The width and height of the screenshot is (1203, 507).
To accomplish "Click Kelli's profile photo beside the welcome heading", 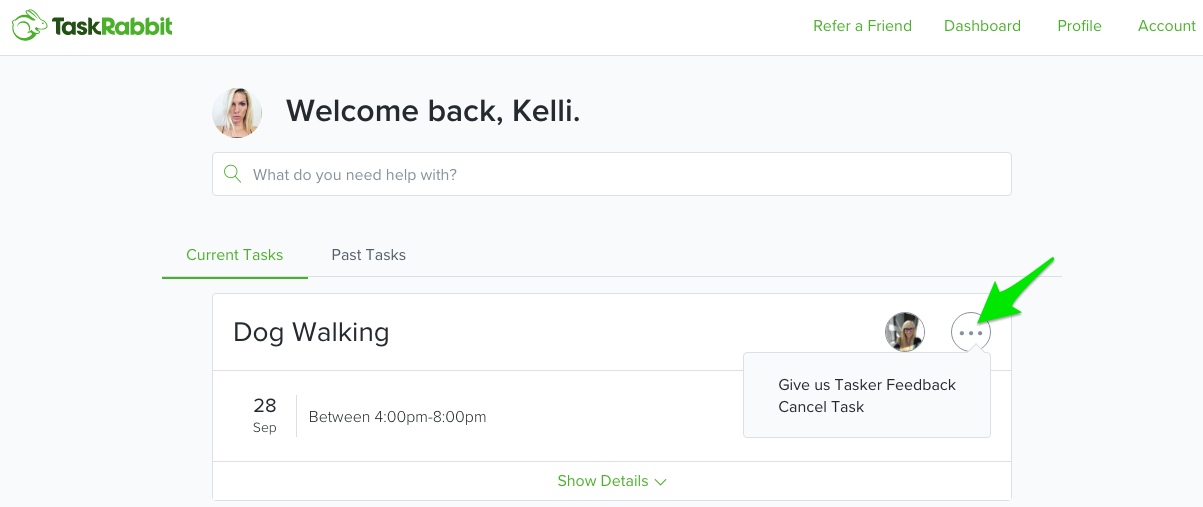I will click(x=237, y=112).
